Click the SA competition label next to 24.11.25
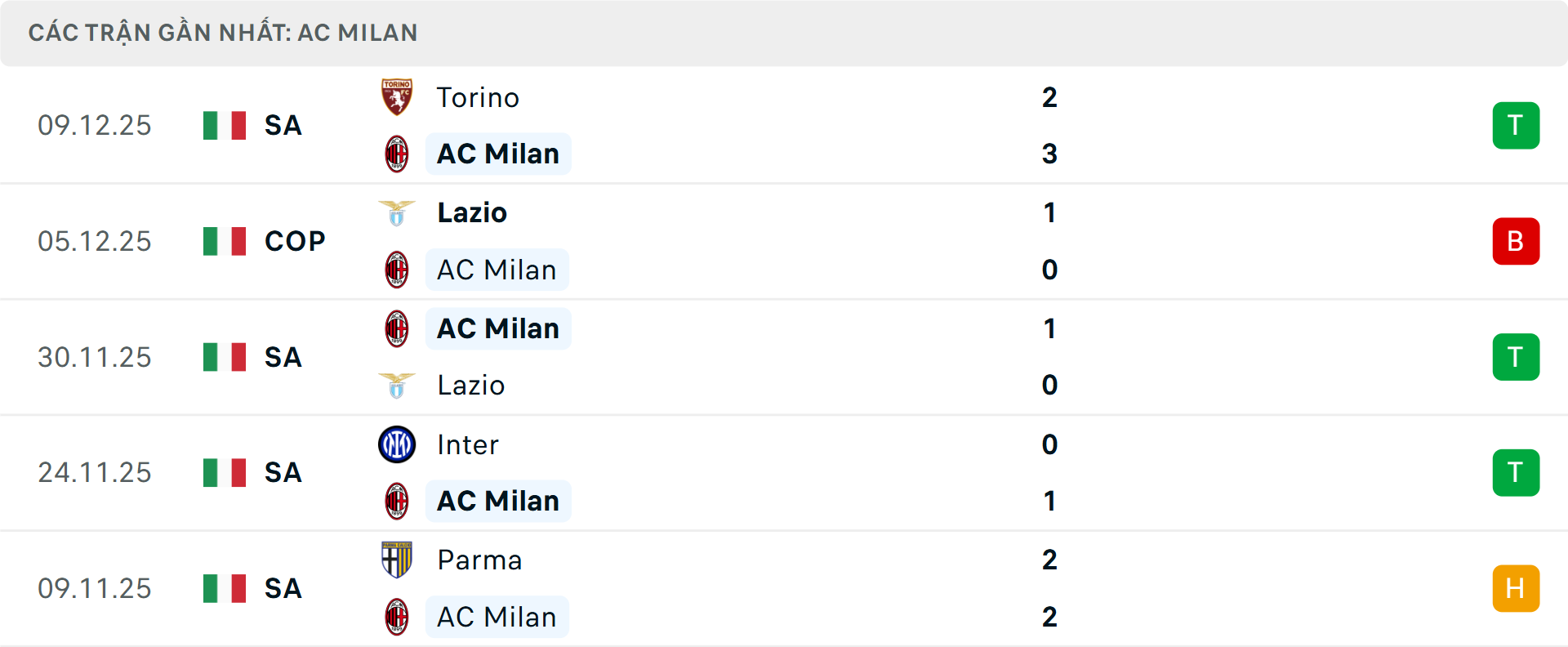This screenshot has height=647, width=1568. click(x=282, y=472)
